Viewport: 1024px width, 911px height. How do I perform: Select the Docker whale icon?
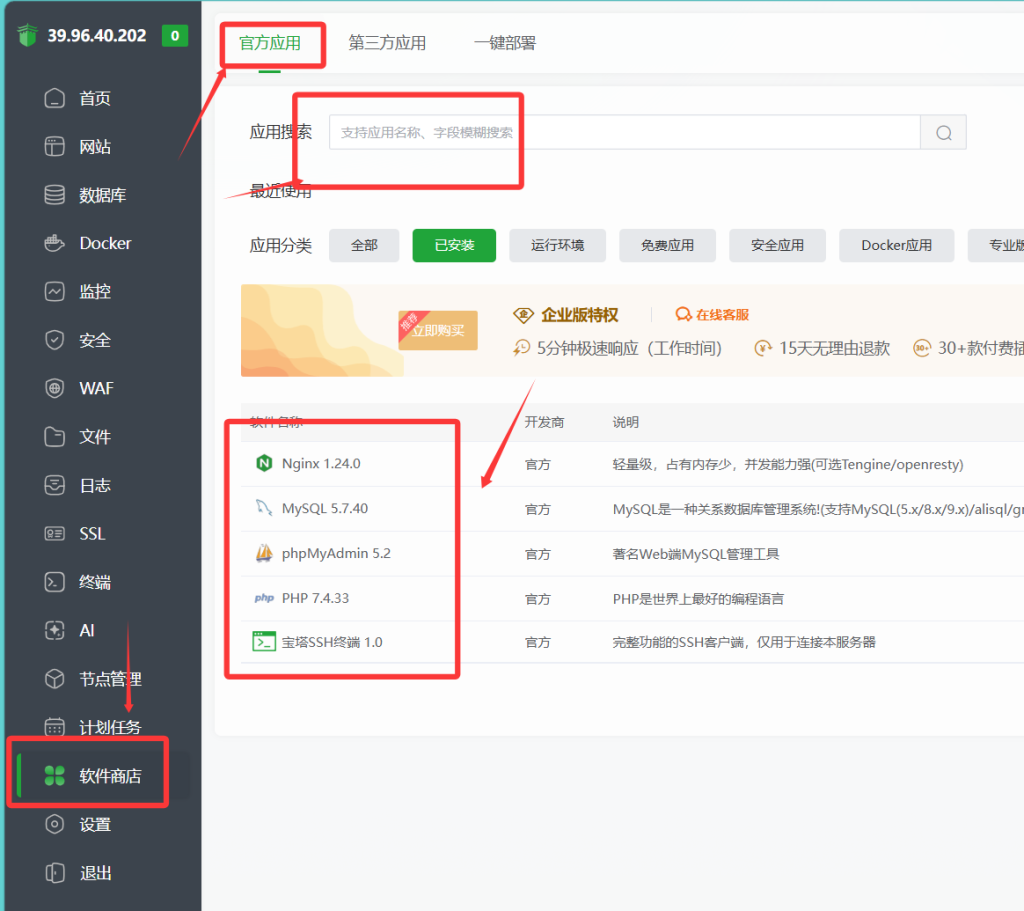click(x=55, y=244)
